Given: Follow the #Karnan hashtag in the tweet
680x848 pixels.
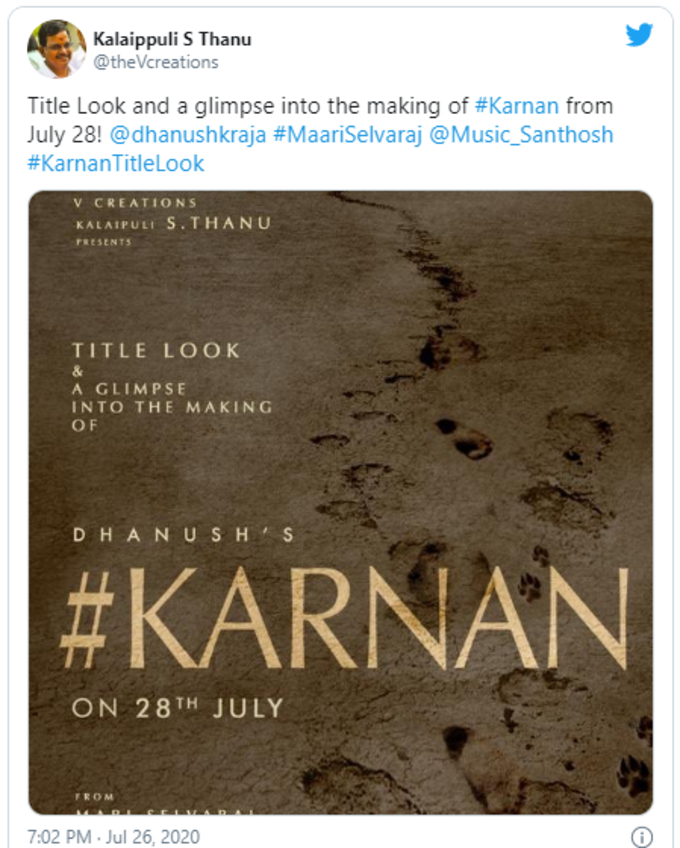Looking at the screenshot, I should [x=517, y=105].
